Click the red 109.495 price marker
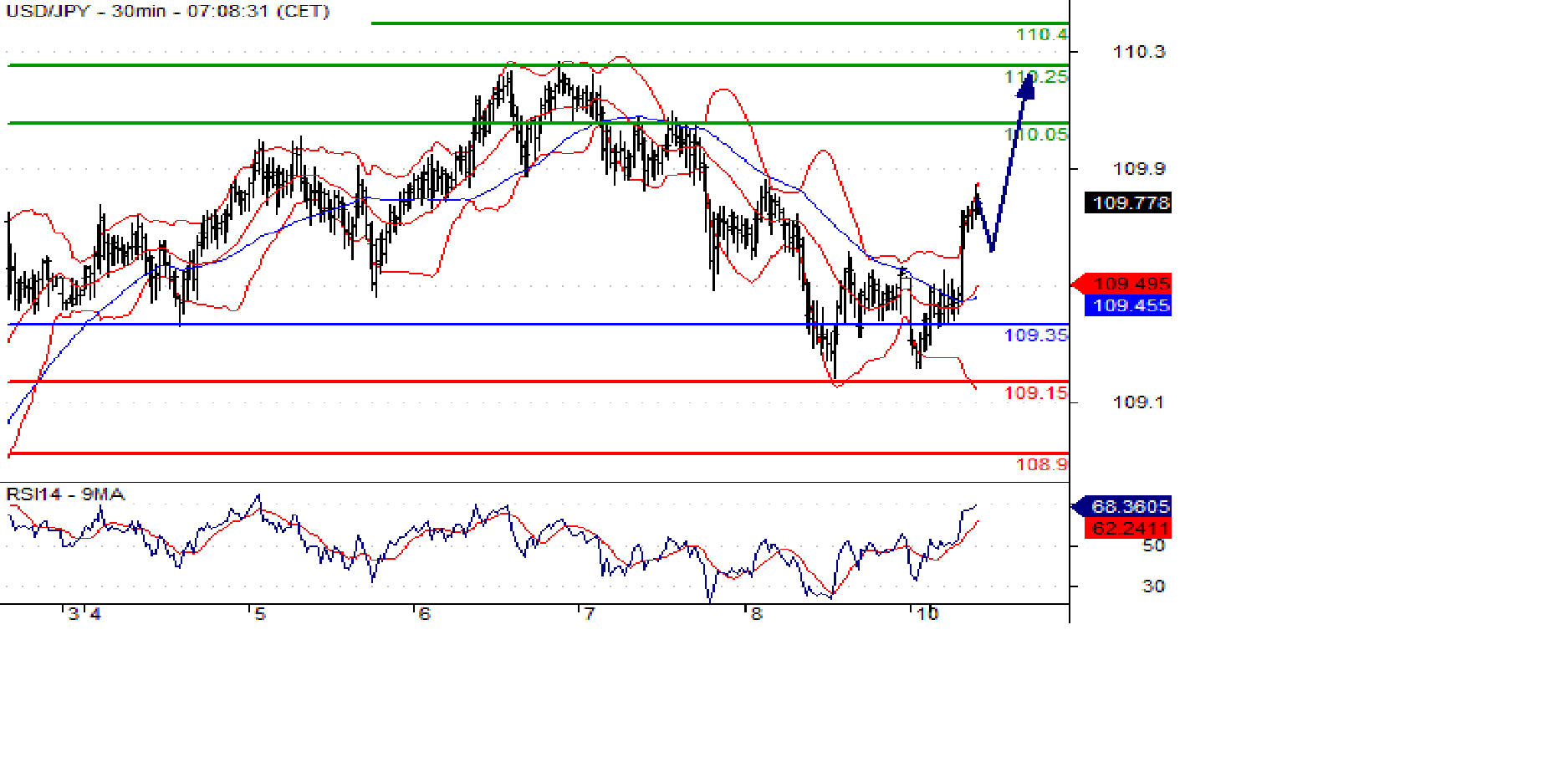Viewport: 1568px width, 763px height. (x=1121, y=284)
